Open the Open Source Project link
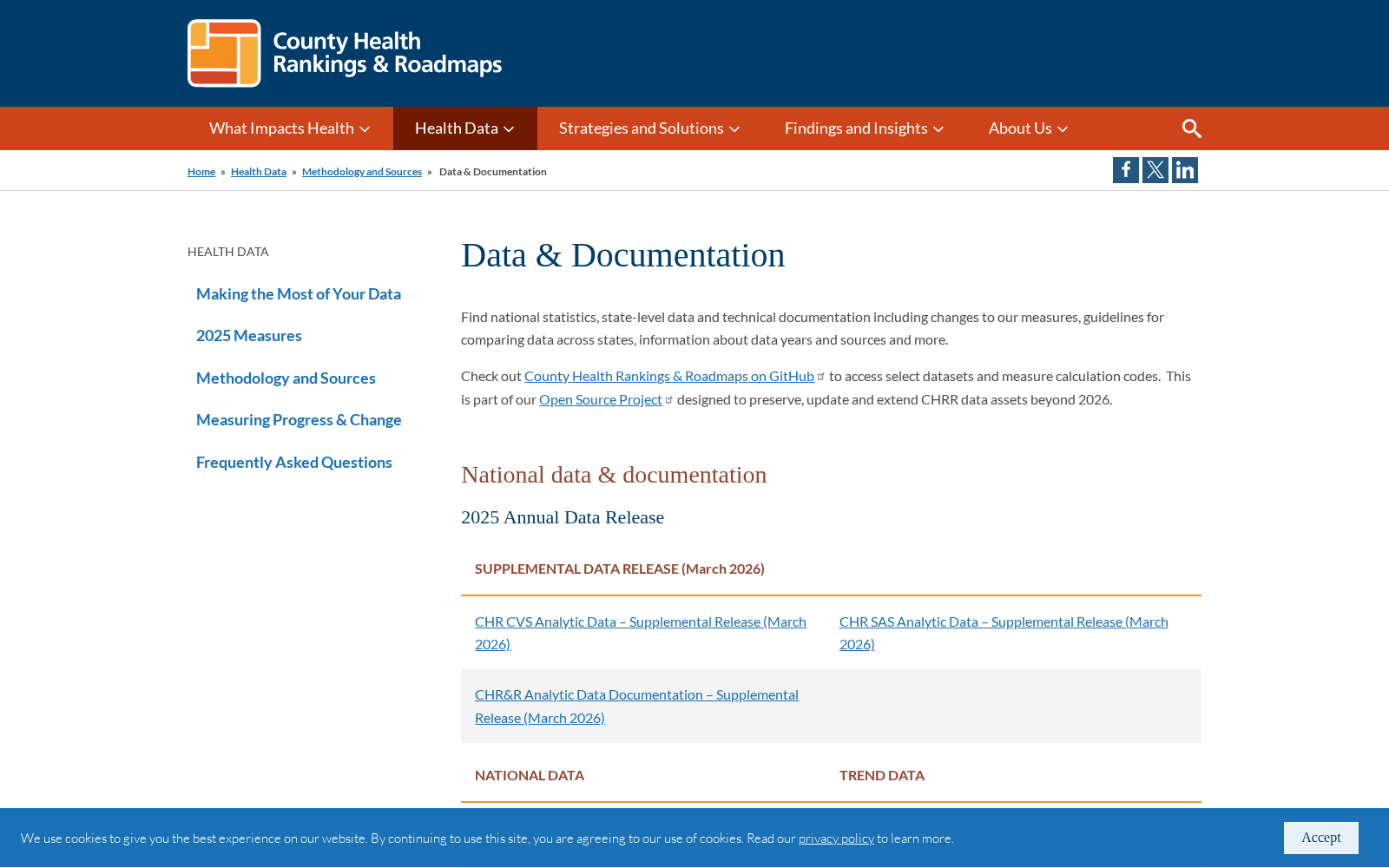Image resolution: width=1389 pixels, height=868 pixels. click(601, 399)
